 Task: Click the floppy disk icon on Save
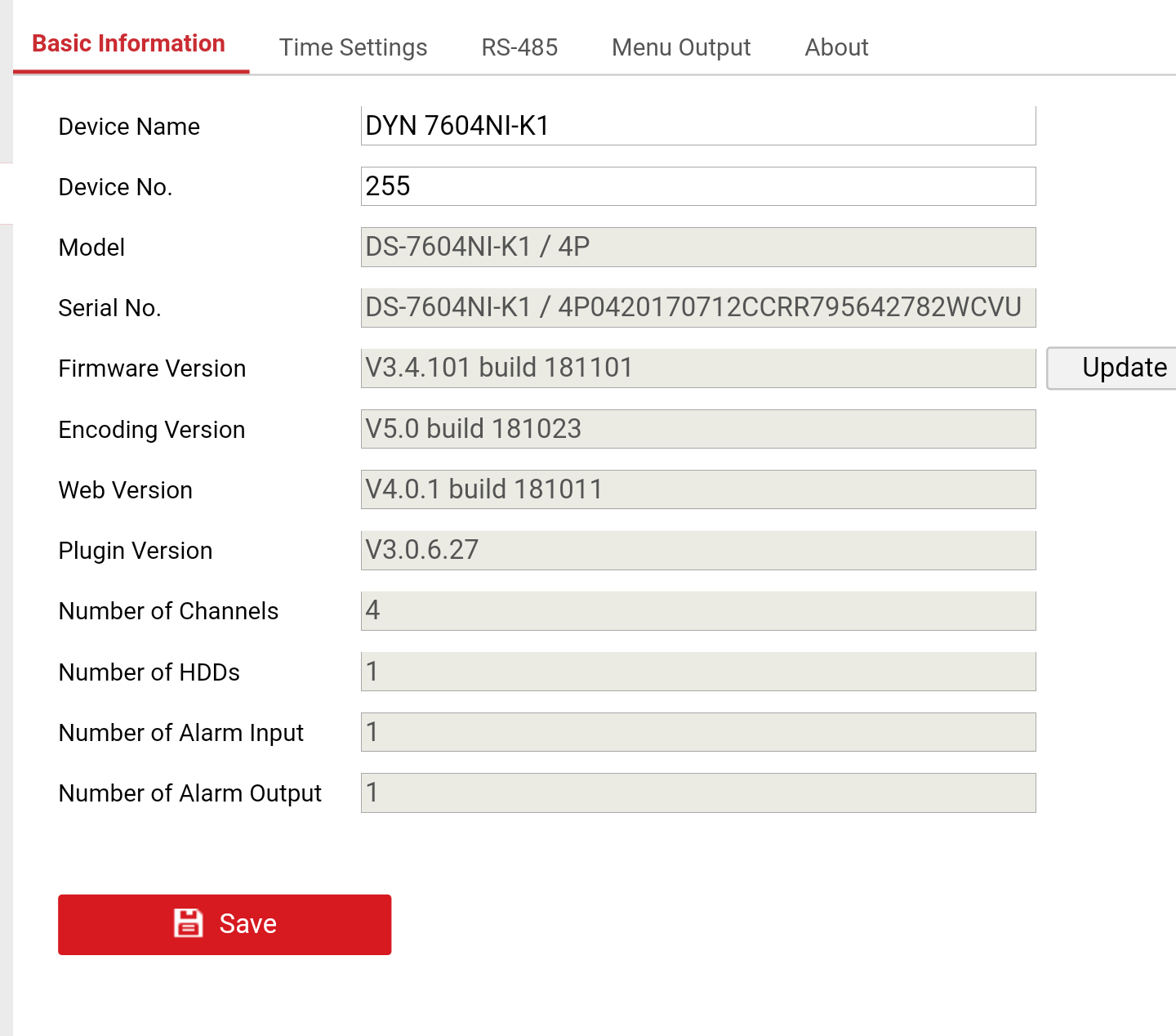(x=188, y=923)
